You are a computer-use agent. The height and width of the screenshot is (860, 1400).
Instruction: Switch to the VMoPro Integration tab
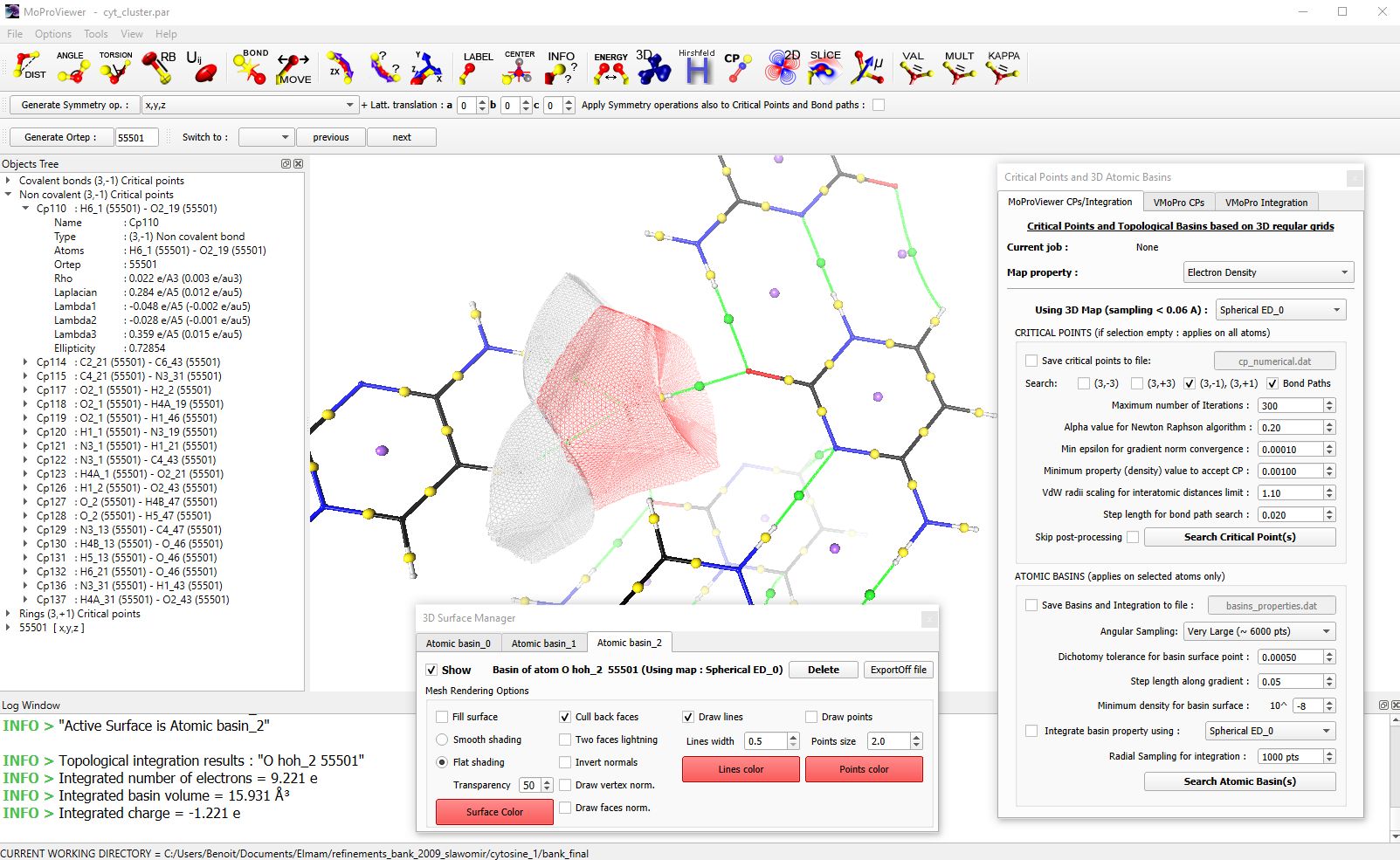pos(1266,203)
